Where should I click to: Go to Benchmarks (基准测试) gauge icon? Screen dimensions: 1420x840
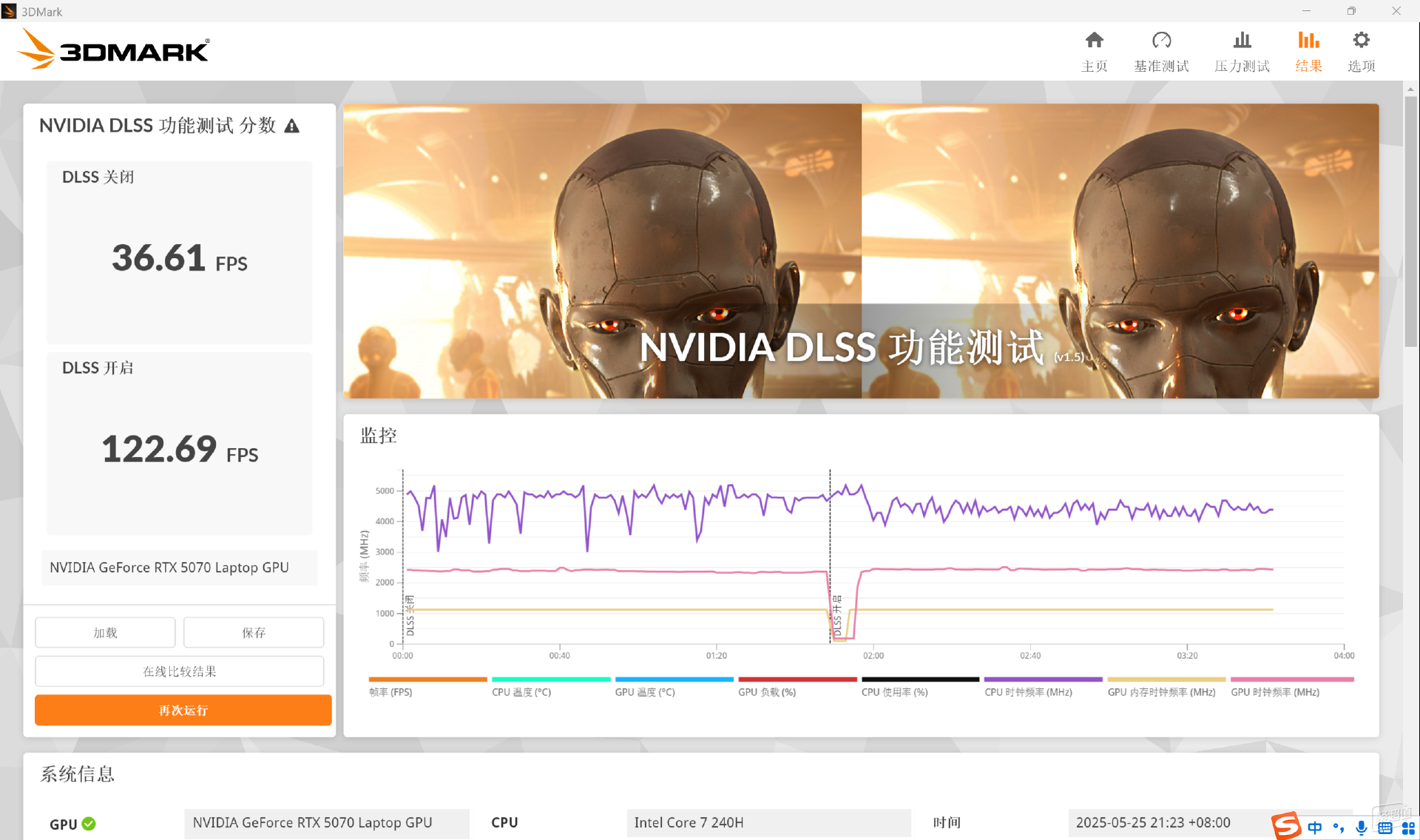(1161, 40)
